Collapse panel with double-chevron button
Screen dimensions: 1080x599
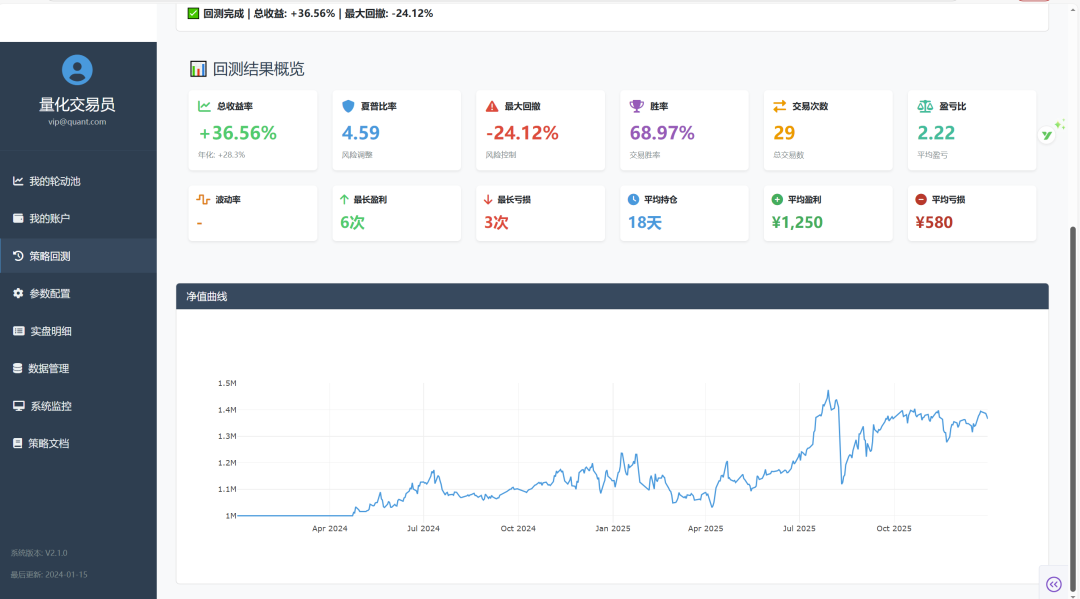pyautogui.click(x=1053, y=584)
